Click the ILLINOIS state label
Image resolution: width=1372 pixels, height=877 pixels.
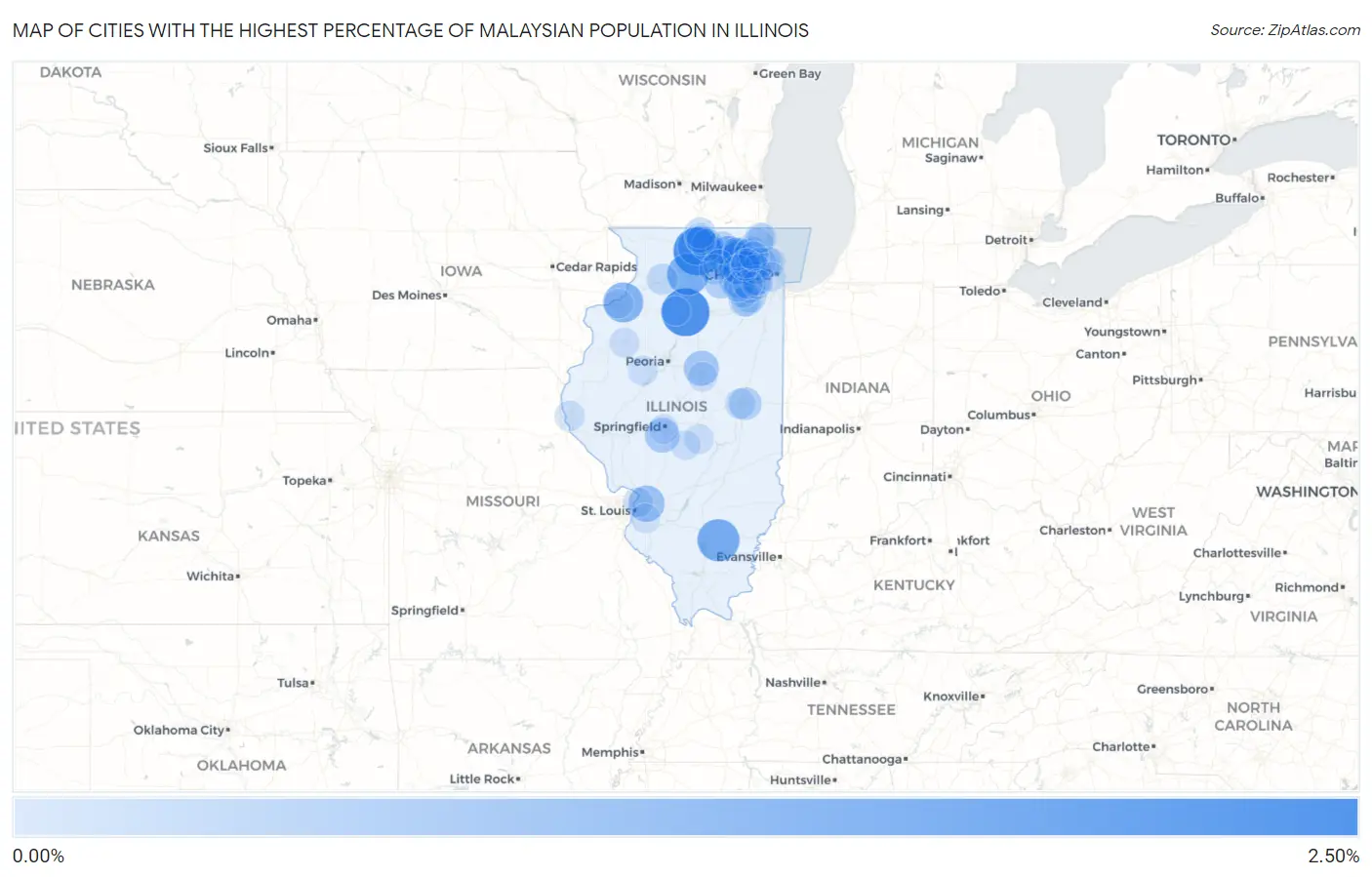(x=676, y=406)
